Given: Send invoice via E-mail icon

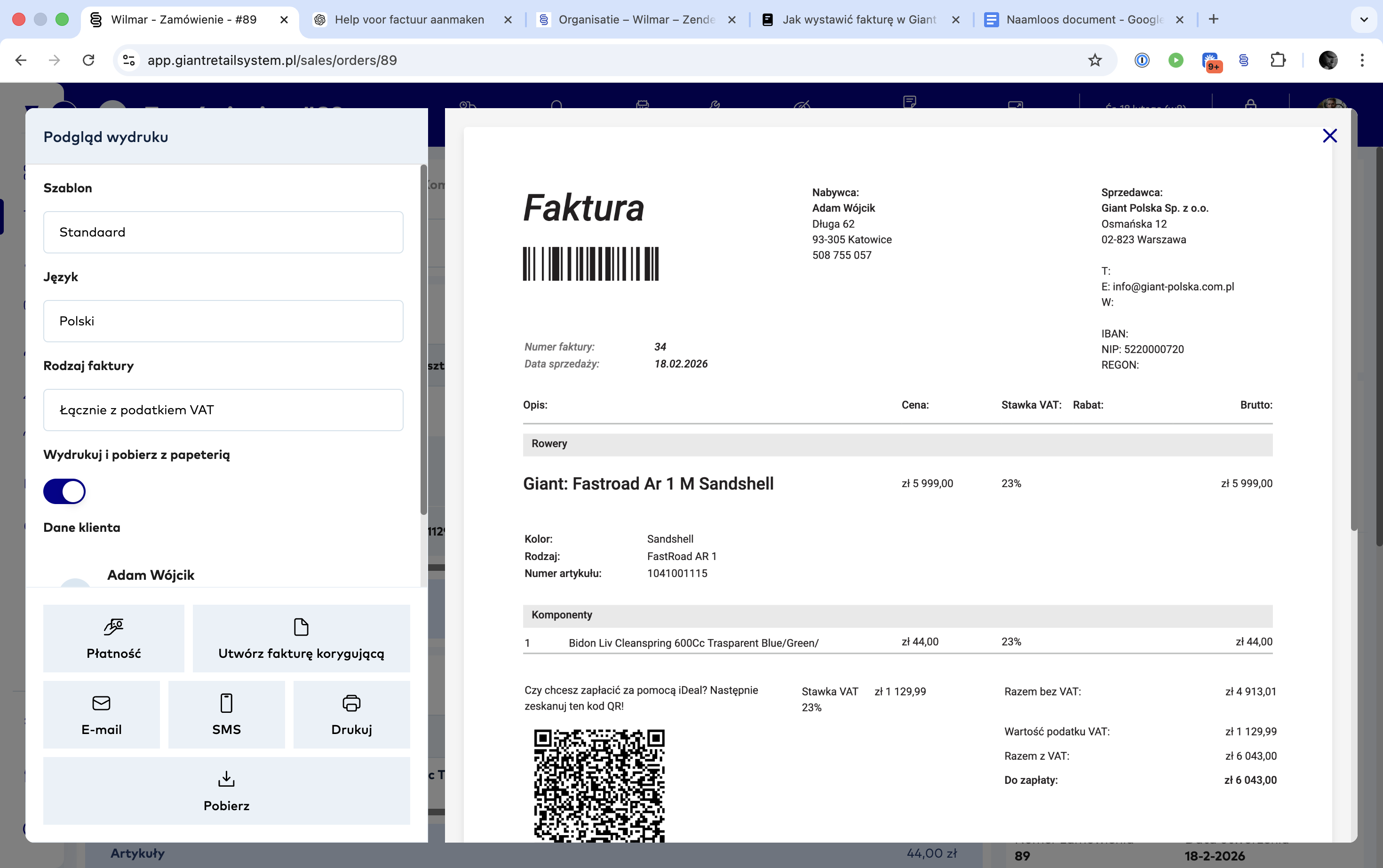Looking at the screenshot, I should pyautogui.click(x=101, y=703).
